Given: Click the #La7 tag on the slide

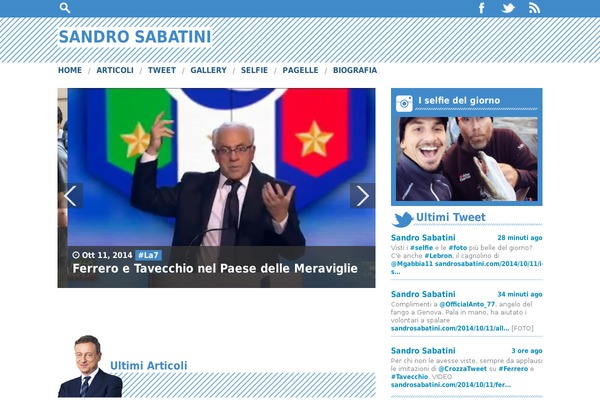Looking at the screenshot, I should click(x=148, y=255).
